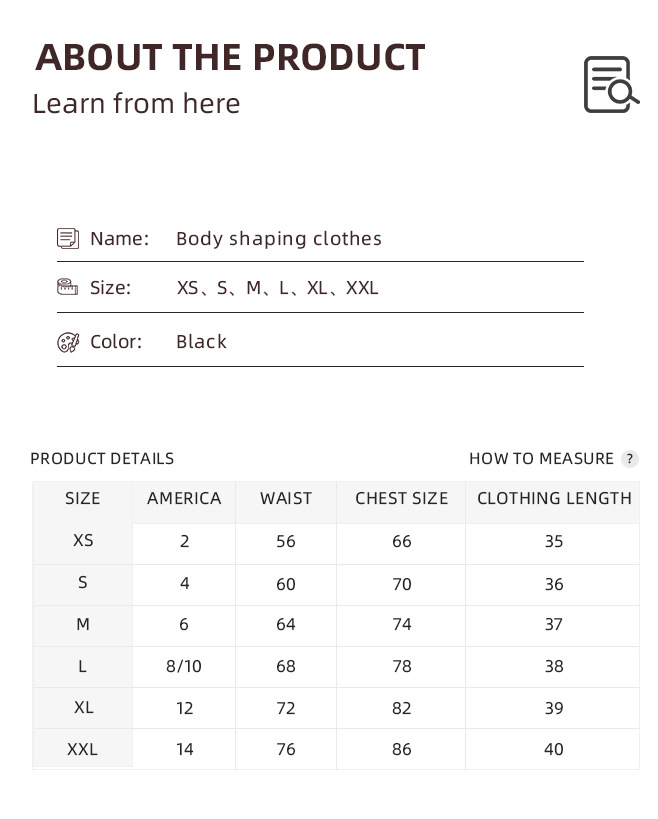Click the Name note icon

[x=68, y=238]
